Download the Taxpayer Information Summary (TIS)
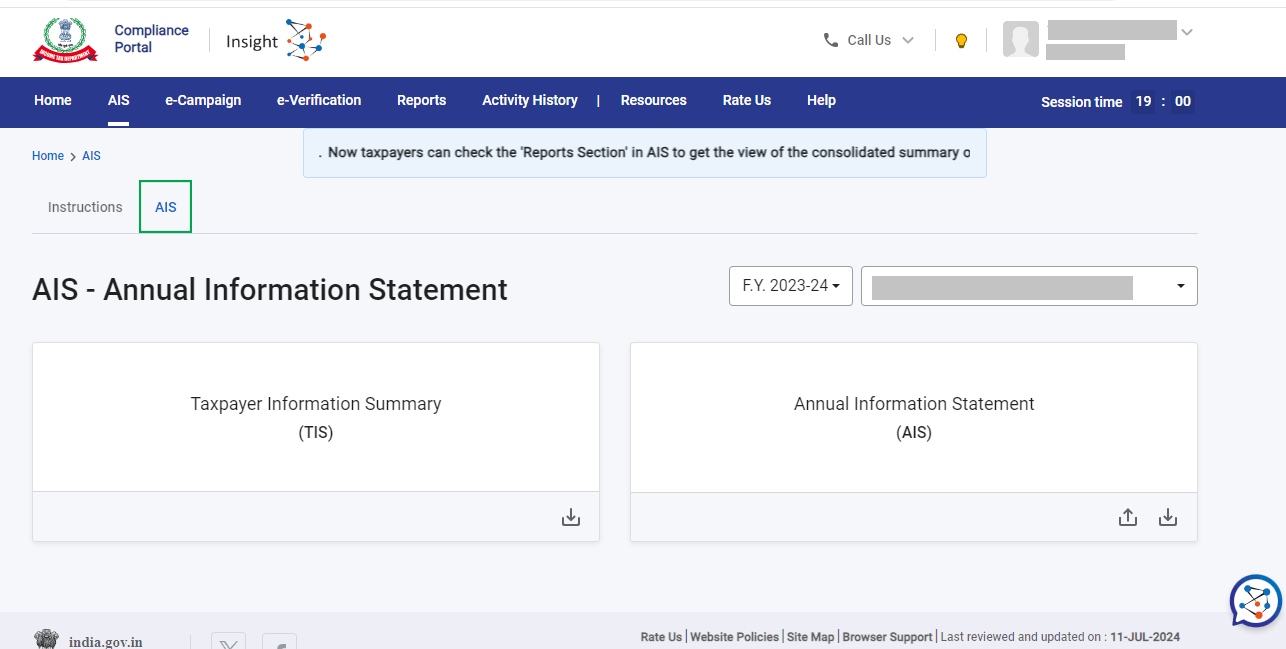Screen dimensions: 1286x649 pyautogui.click(x=571, y=517)
